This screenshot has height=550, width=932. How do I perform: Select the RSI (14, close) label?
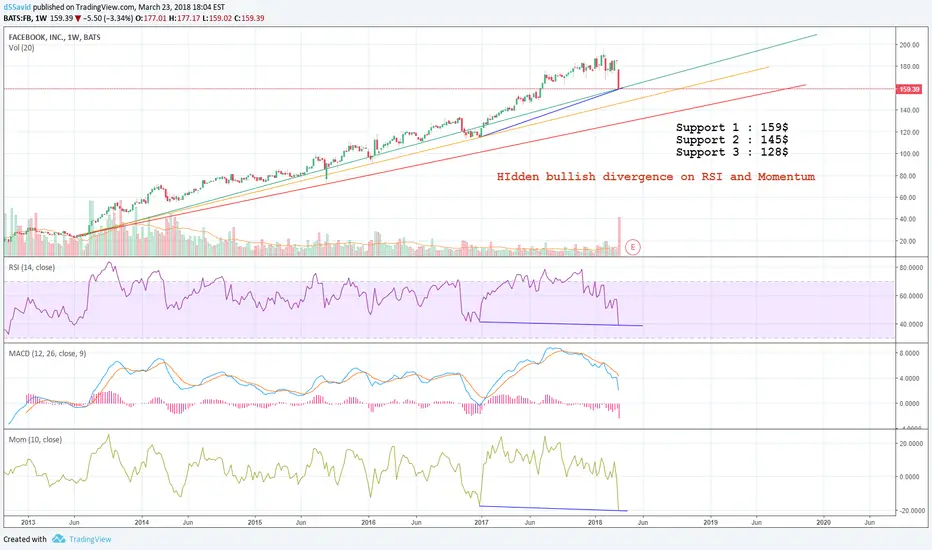pos(32,268)
